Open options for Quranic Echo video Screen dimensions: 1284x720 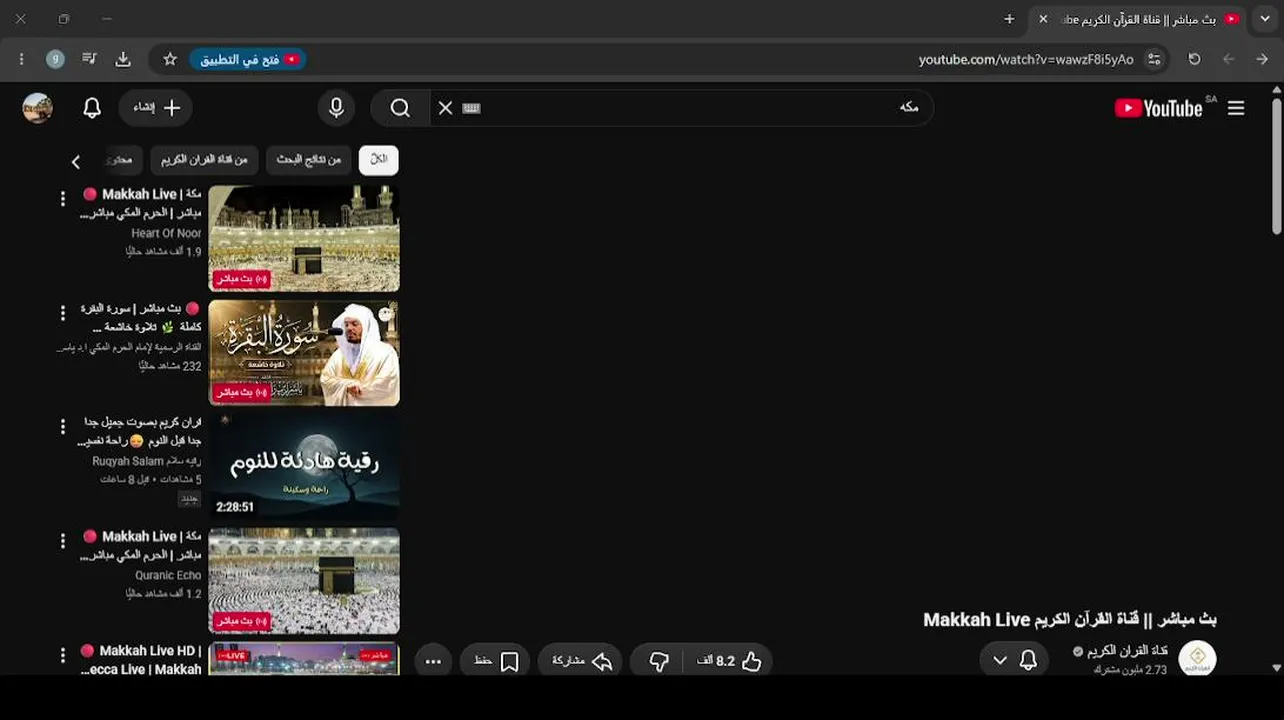(62, 541)
